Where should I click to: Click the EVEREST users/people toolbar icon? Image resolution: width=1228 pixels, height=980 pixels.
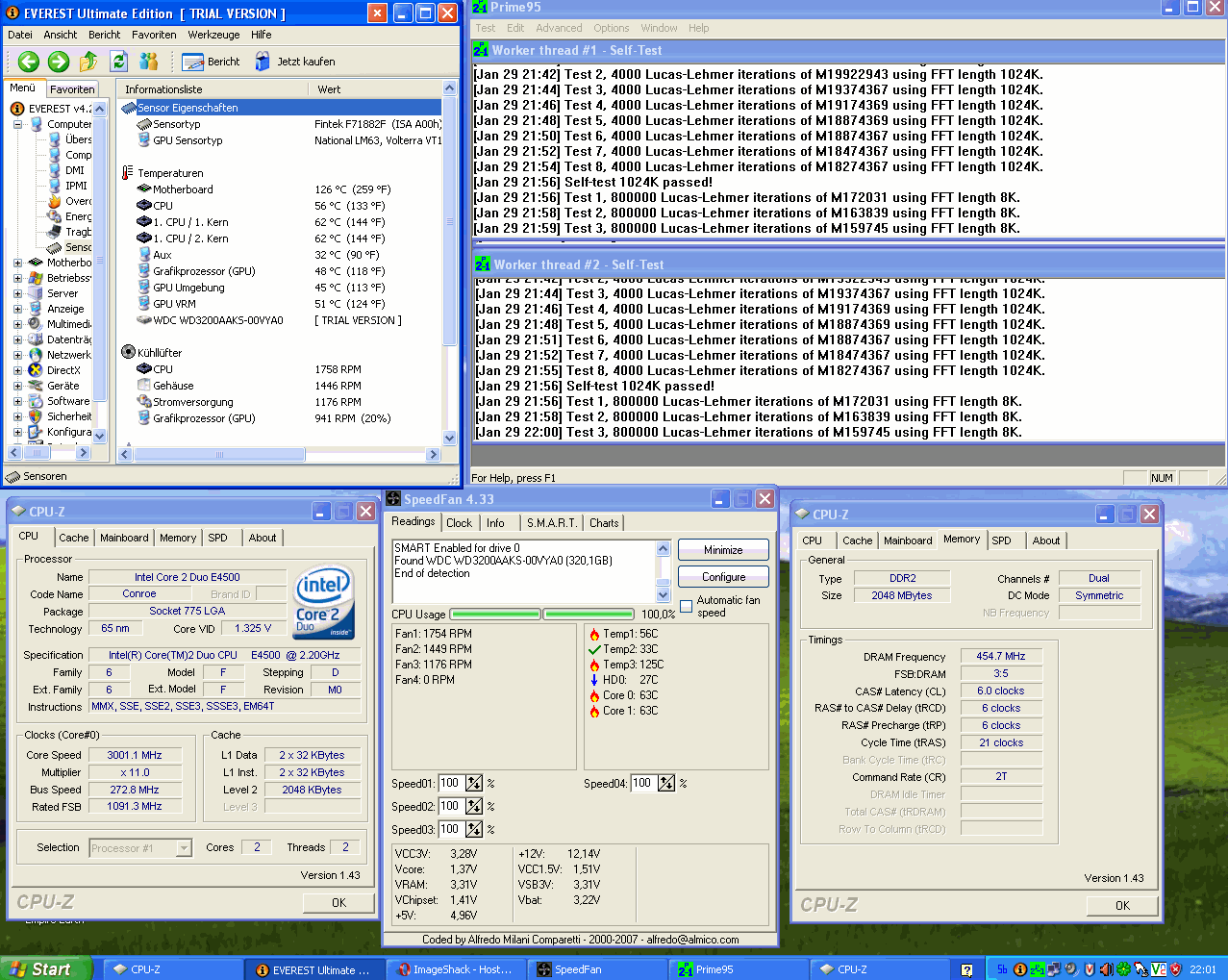pyautogui.click(x=148, y=62)
